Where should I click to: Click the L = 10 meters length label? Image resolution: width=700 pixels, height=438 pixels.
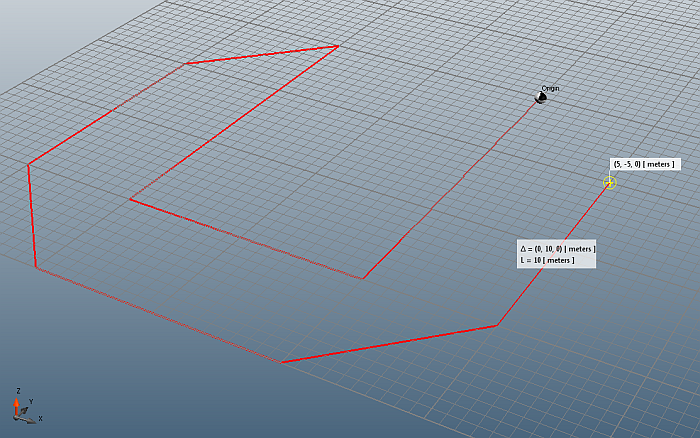[547, 260]
